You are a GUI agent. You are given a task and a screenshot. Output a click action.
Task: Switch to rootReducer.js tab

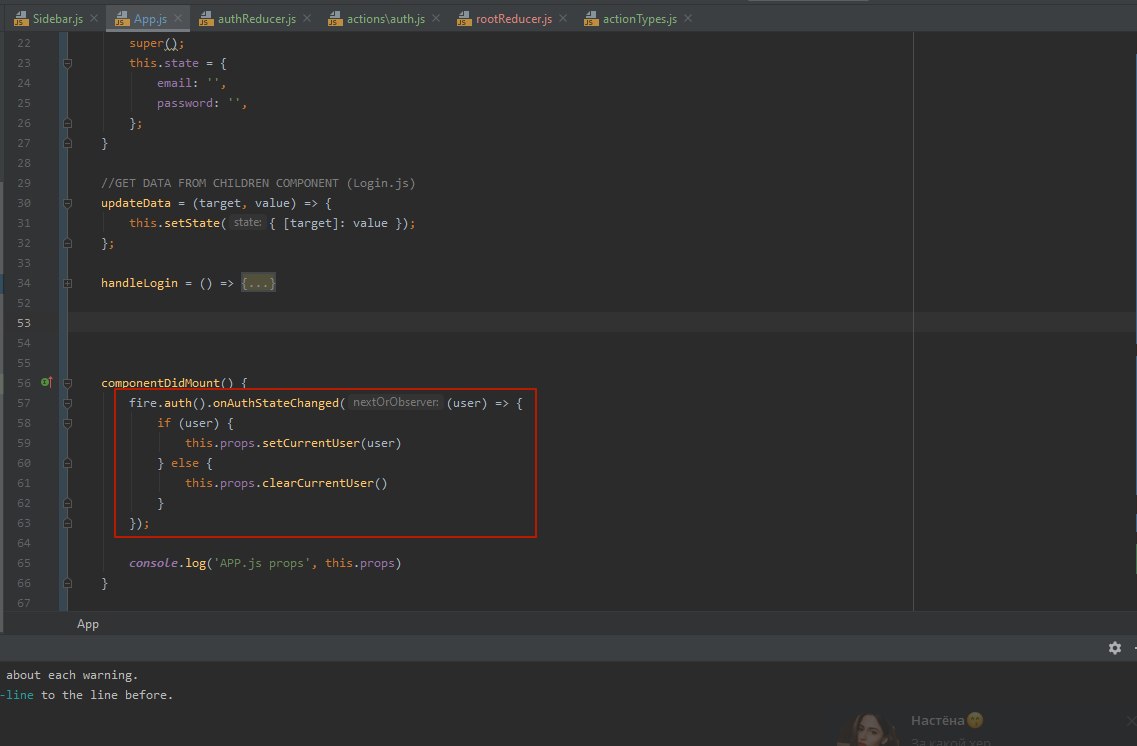513,19
